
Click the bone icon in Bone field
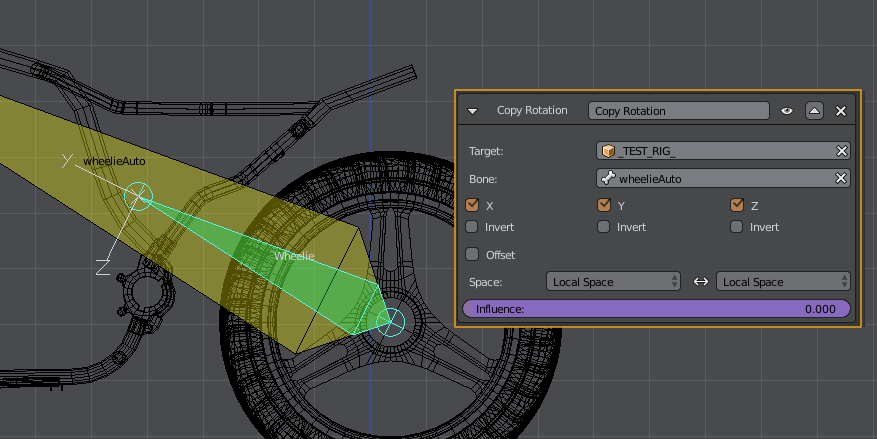click(608, 178)
